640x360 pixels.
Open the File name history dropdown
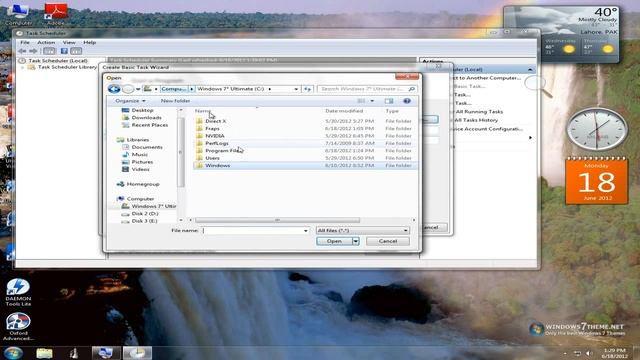point(305,231)
